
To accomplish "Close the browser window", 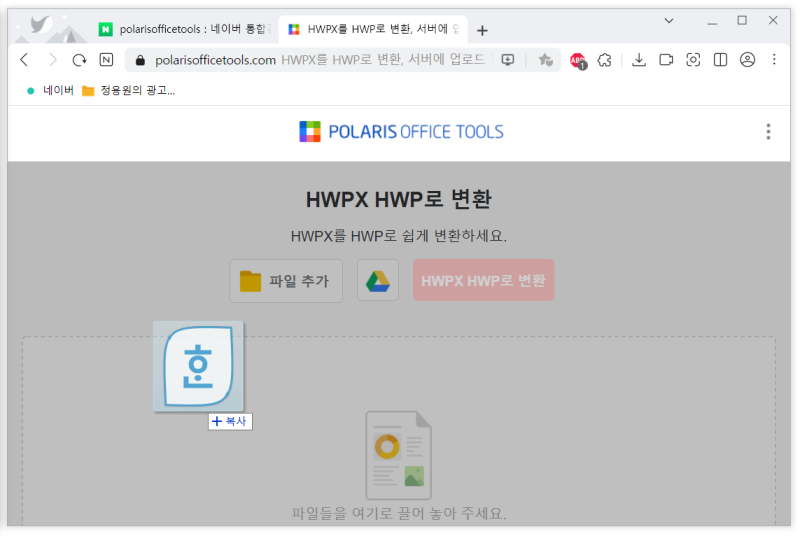I will pyautogui.click(x=773, y=20).
